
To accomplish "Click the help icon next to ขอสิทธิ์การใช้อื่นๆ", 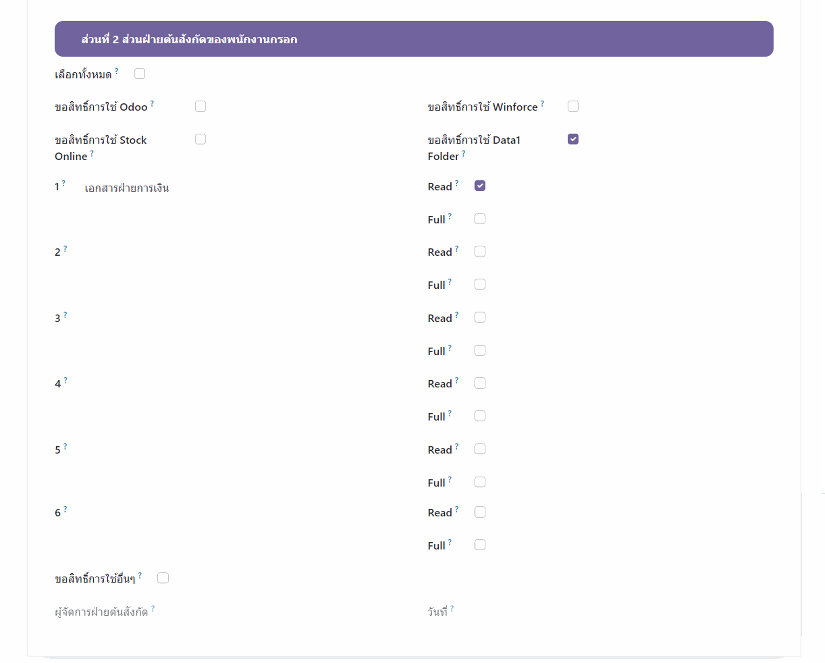I will [x=140, y=575].
